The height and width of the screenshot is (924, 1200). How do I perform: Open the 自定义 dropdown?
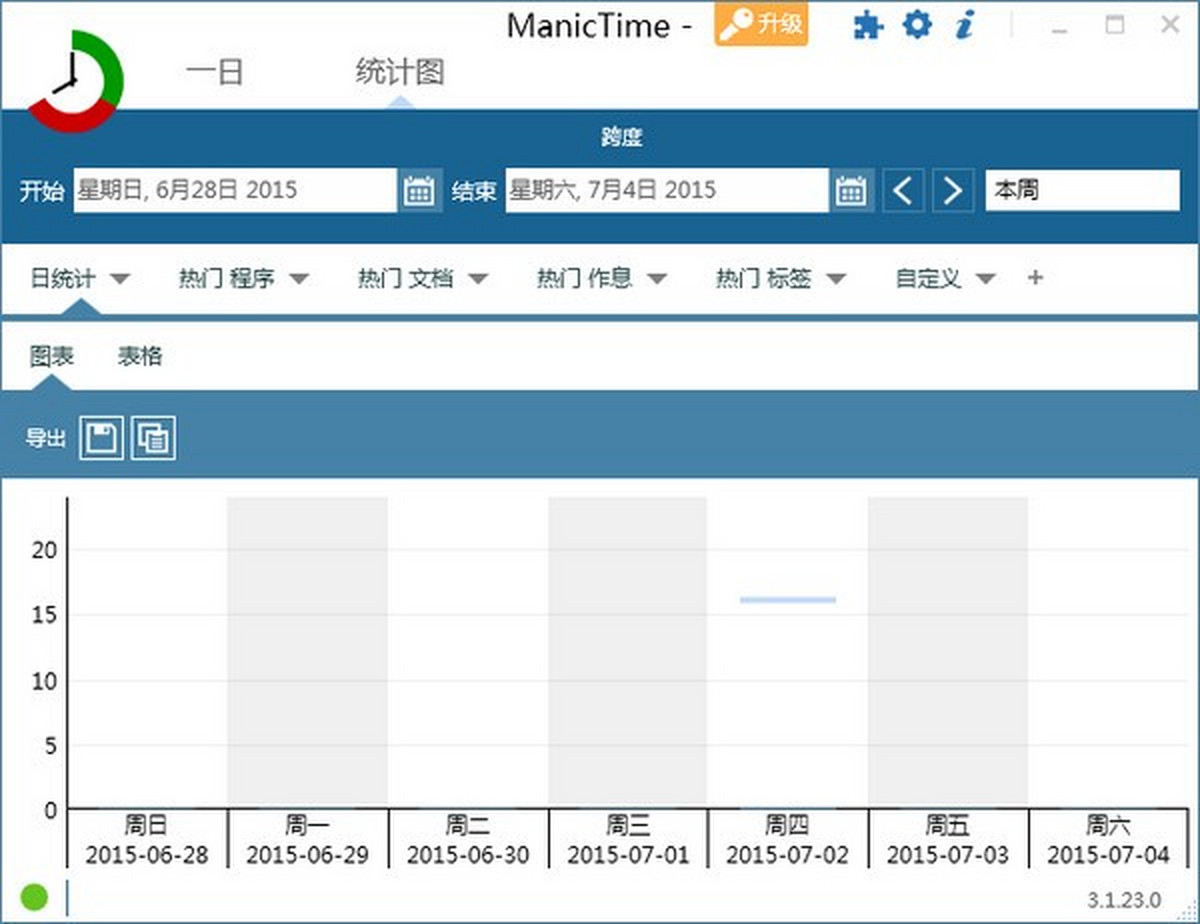(x=985, y=279)
